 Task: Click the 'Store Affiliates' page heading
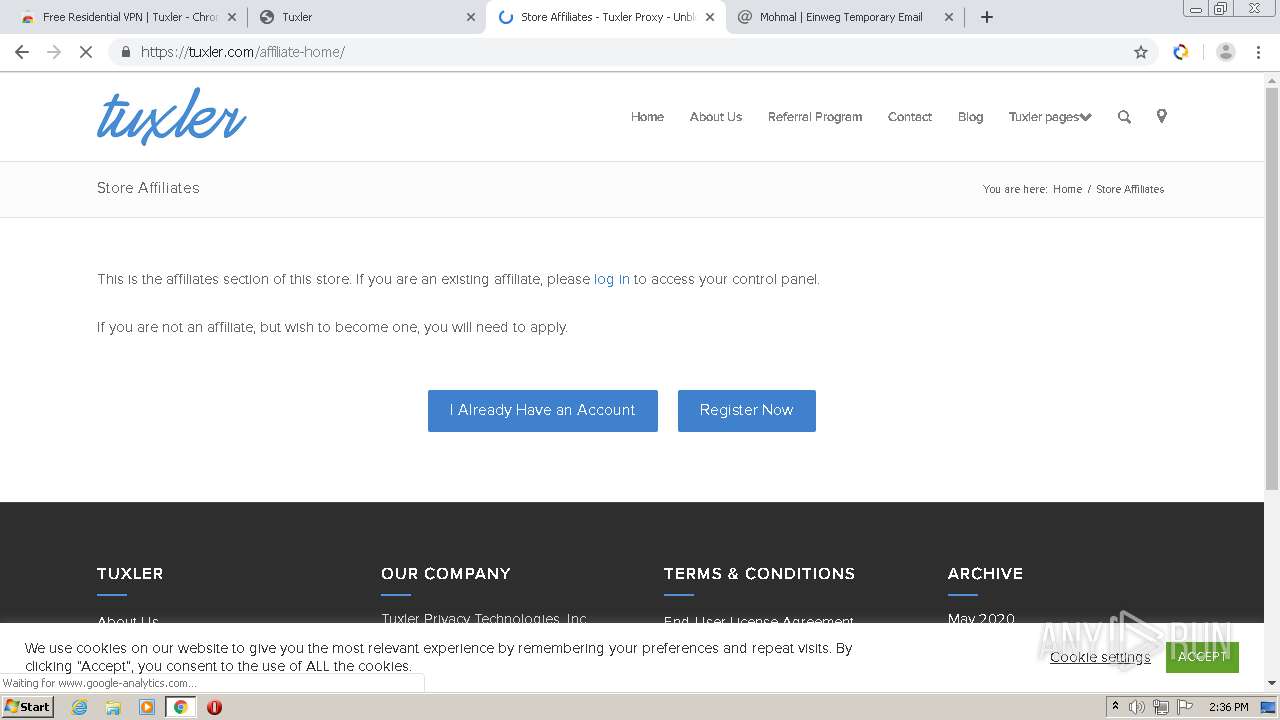tap(148, 188)
